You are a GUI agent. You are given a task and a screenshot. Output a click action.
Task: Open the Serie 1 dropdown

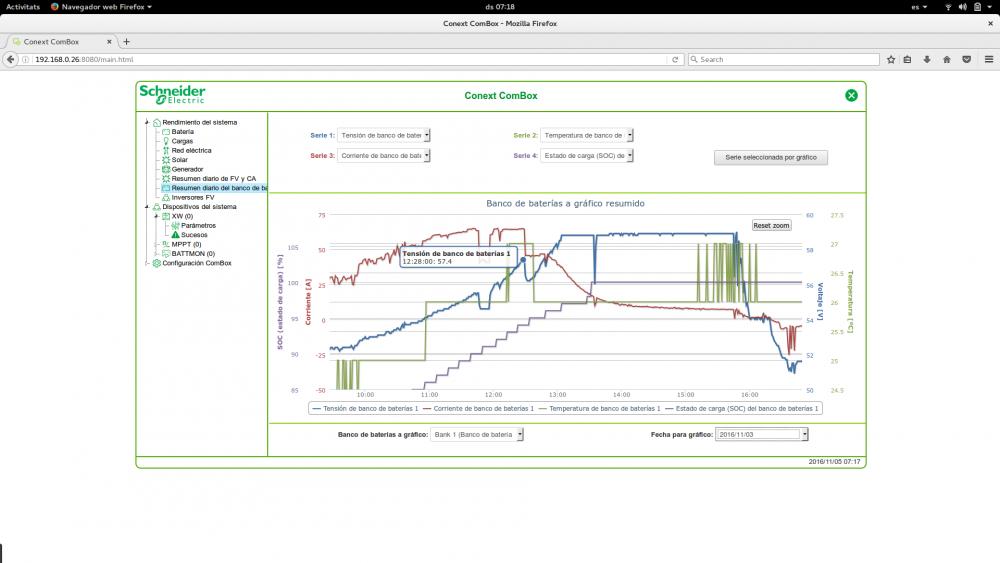tap(384, 135)
